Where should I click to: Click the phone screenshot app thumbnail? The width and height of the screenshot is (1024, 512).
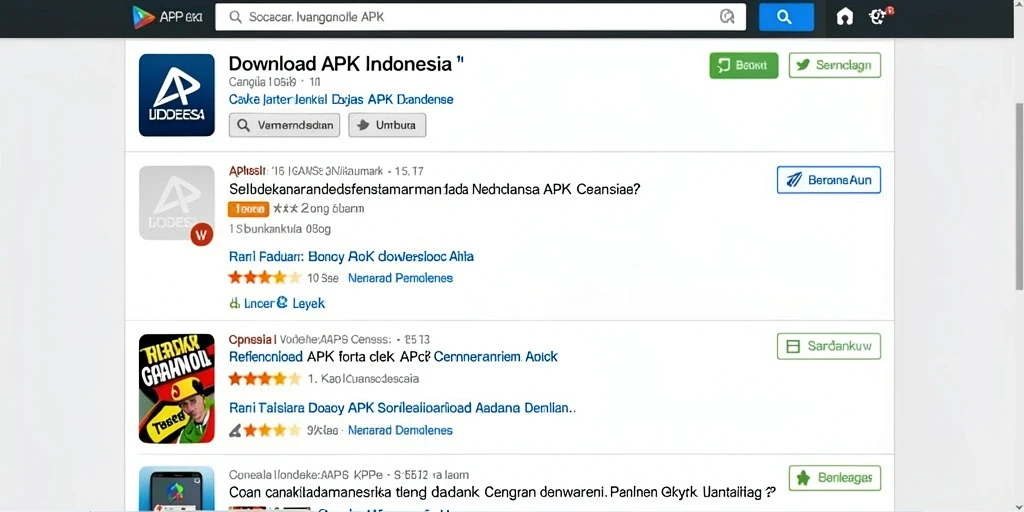point(177,488)
